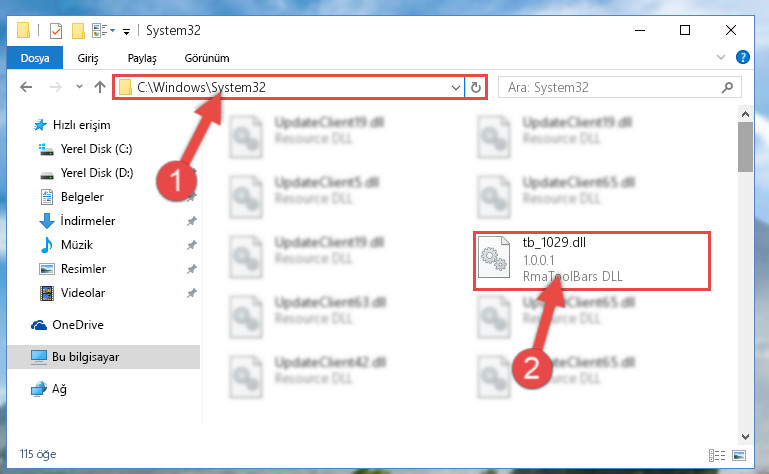769x474 pixels.
Task: Switch to large thumbnails view icon
Action: (739, 455)
